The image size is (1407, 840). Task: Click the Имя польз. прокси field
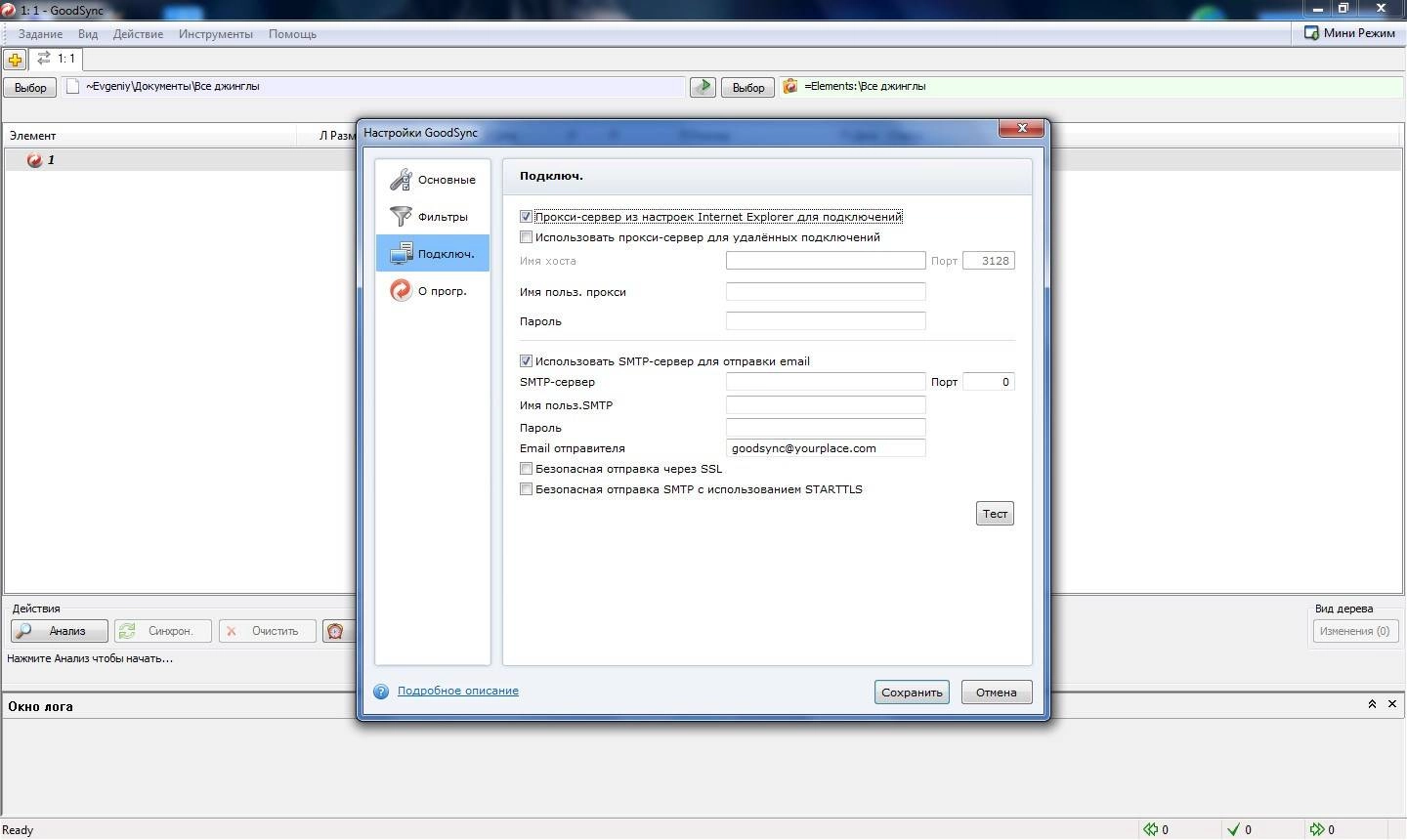coord(826,291)
